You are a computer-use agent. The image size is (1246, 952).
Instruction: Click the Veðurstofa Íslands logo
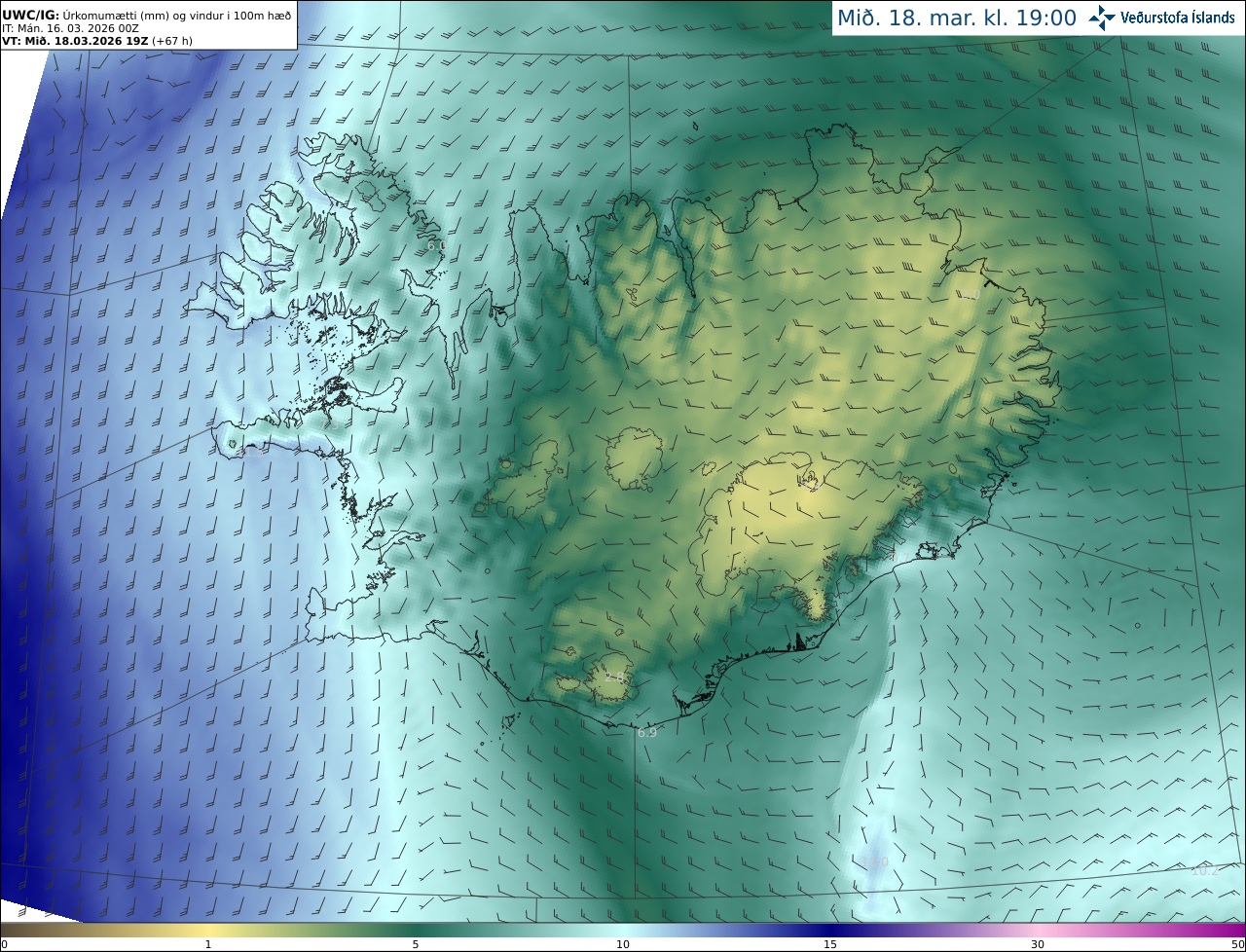click(x=1161, y=18)
